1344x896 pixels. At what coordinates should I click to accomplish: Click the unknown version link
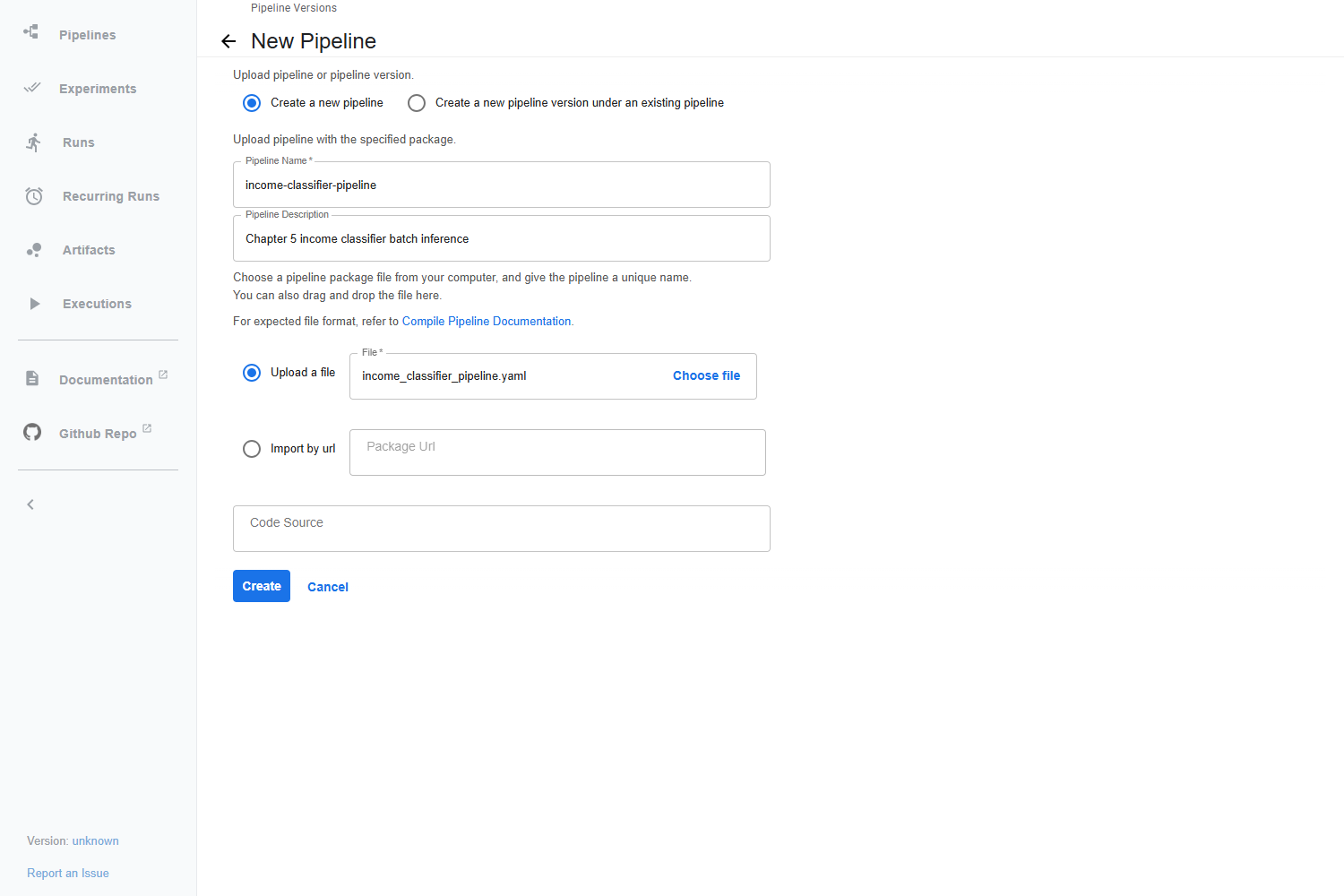(96, 840)
